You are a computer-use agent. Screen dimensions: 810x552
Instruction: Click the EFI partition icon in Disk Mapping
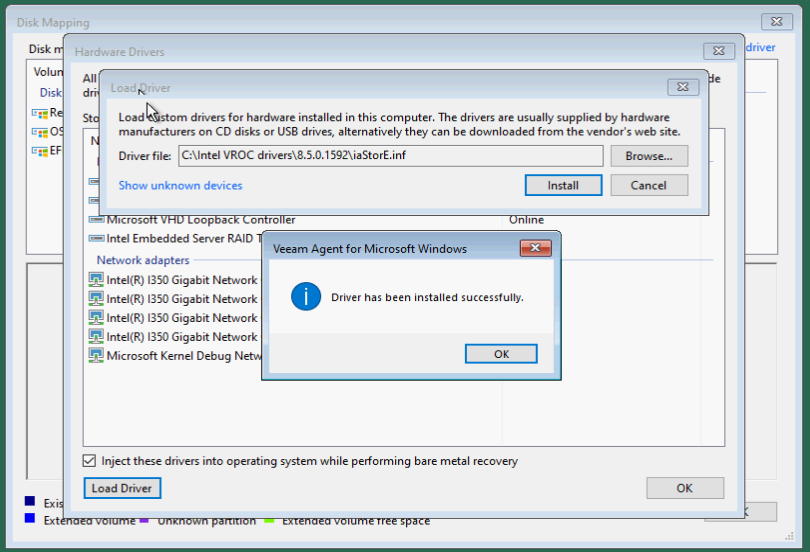point(40,151)
